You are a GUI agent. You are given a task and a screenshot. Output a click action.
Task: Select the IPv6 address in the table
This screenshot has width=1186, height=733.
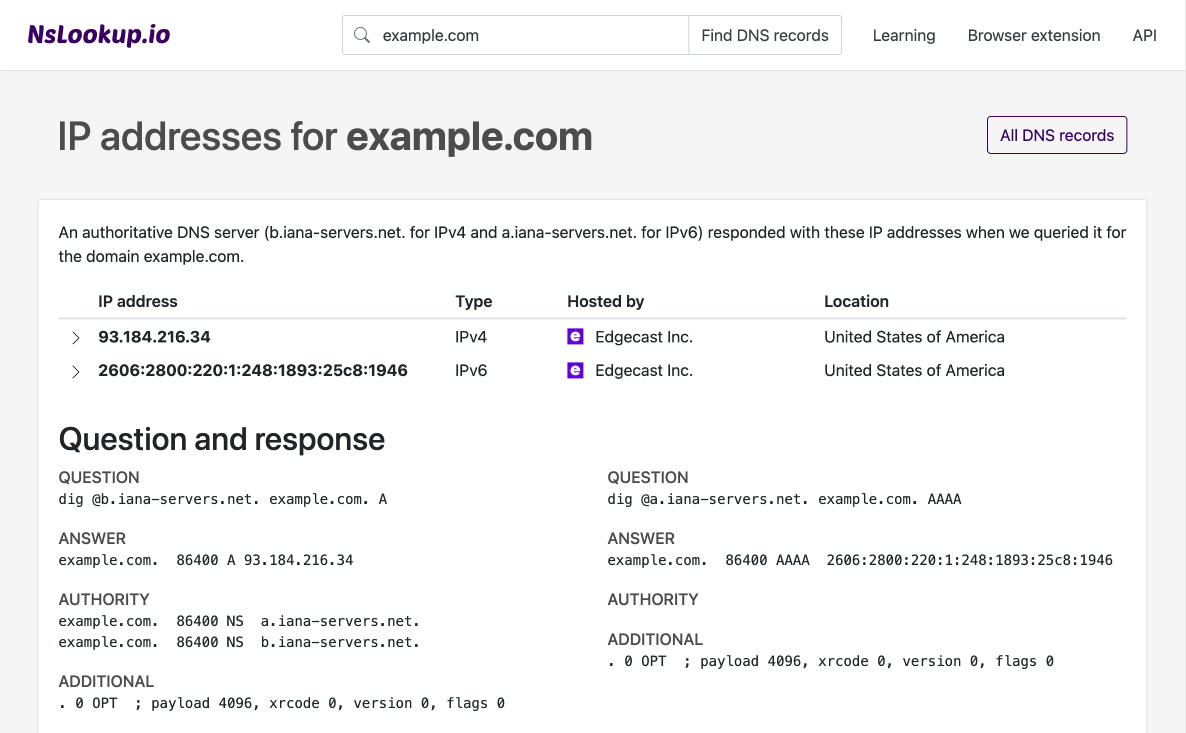[x=252, y=370]
